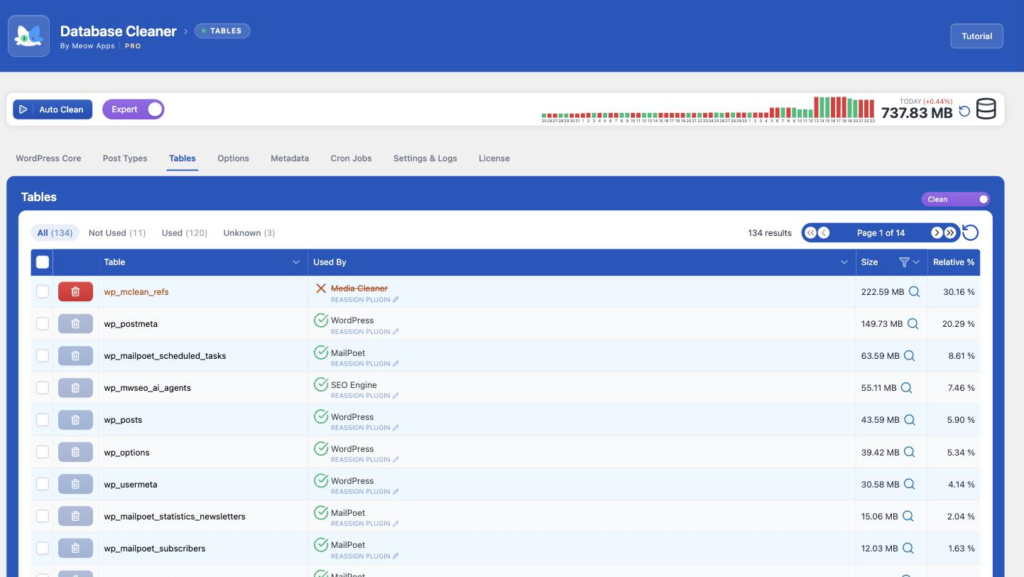
Task: Switch to the Metadata tab
Action: click(289, 158)
